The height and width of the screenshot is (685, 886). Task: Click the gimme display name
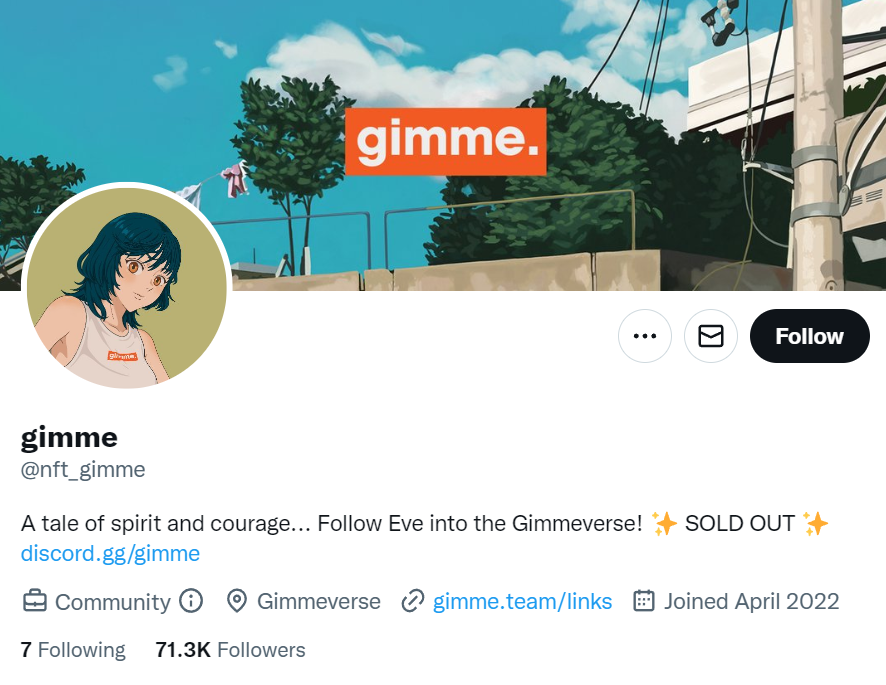(x=69, y=438)
